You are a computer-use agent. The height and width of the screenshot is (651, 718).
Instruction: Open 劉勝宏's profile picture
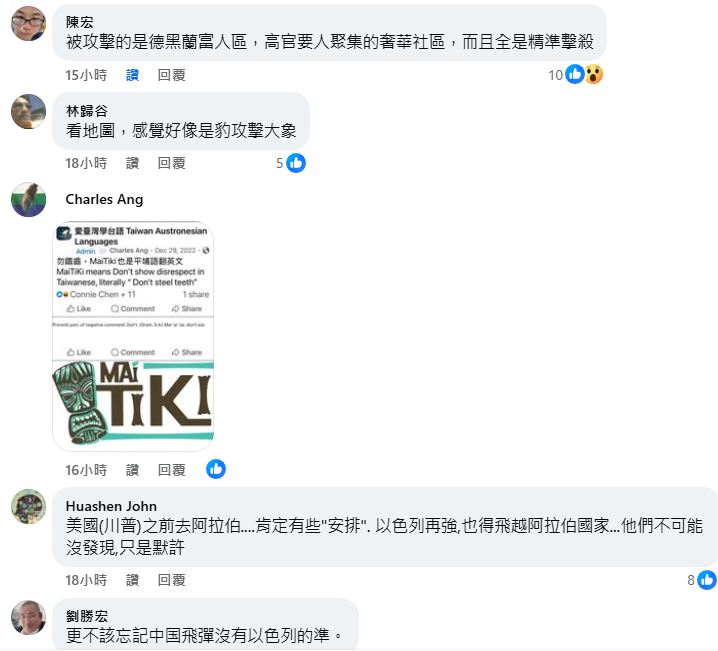coord(28,618)
